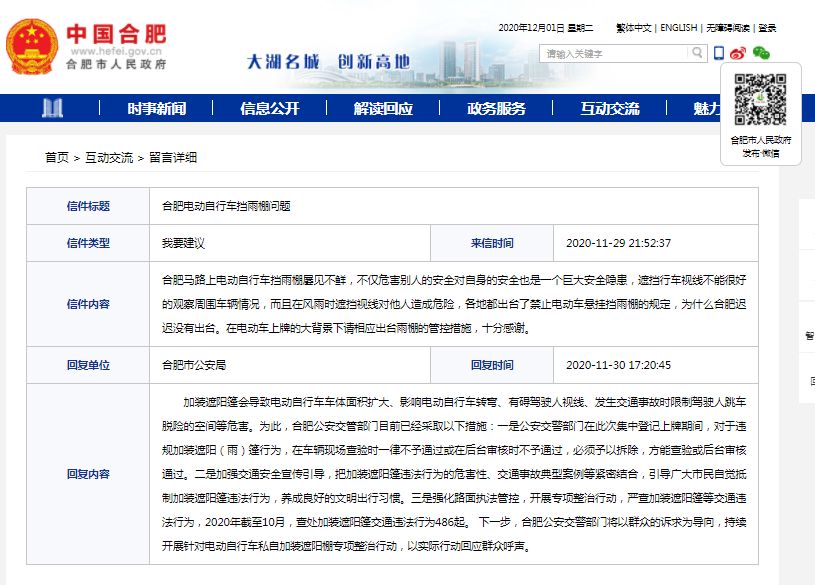The height and width of the screenshot is (585, 815).
Task: Open 无障碍阅读 mode
Action: point(728,28)
